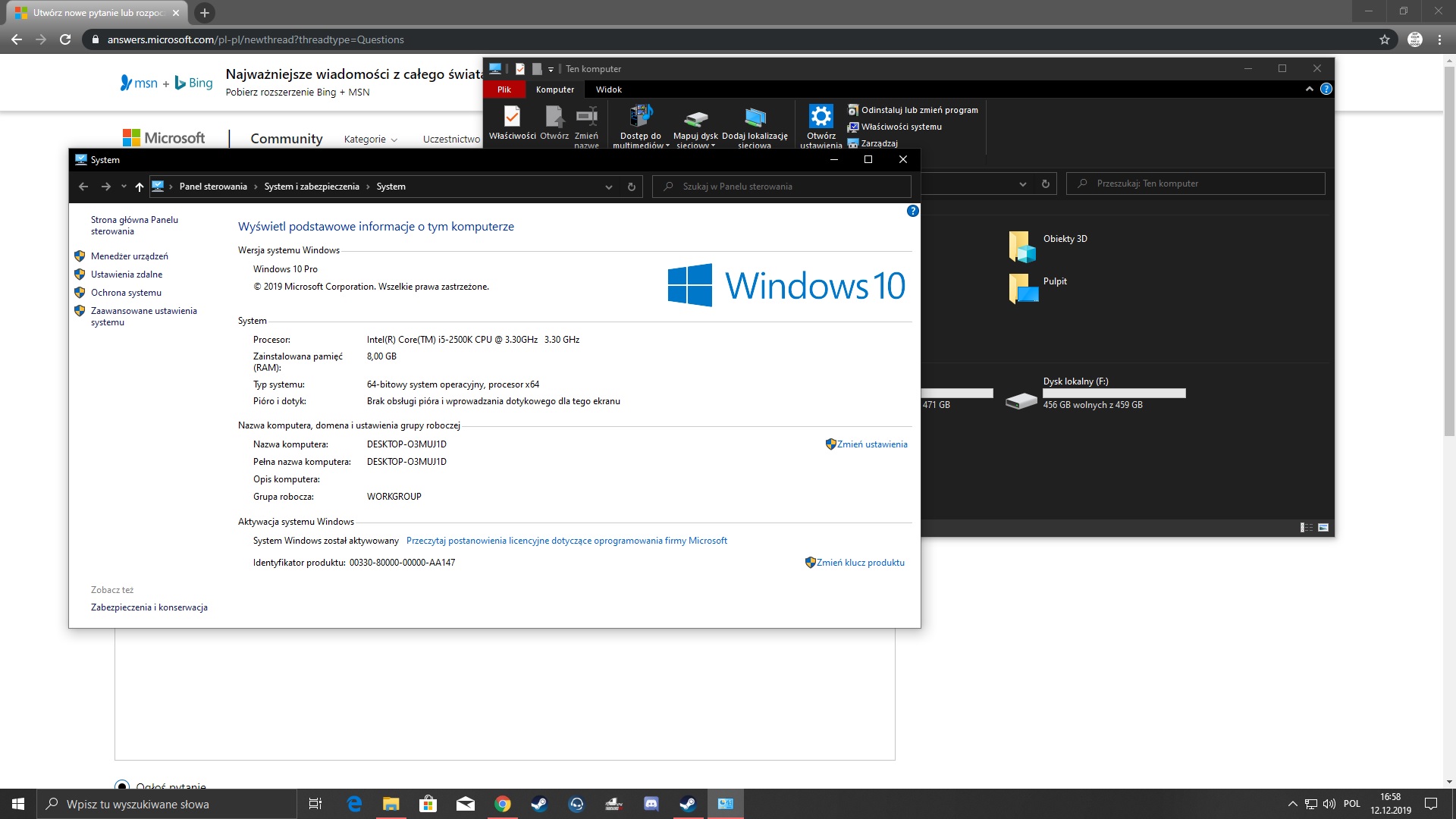Open Menedżer urządzeń link
The image size is (1456, 819).
pyautogui.click(x=130, y=256)
